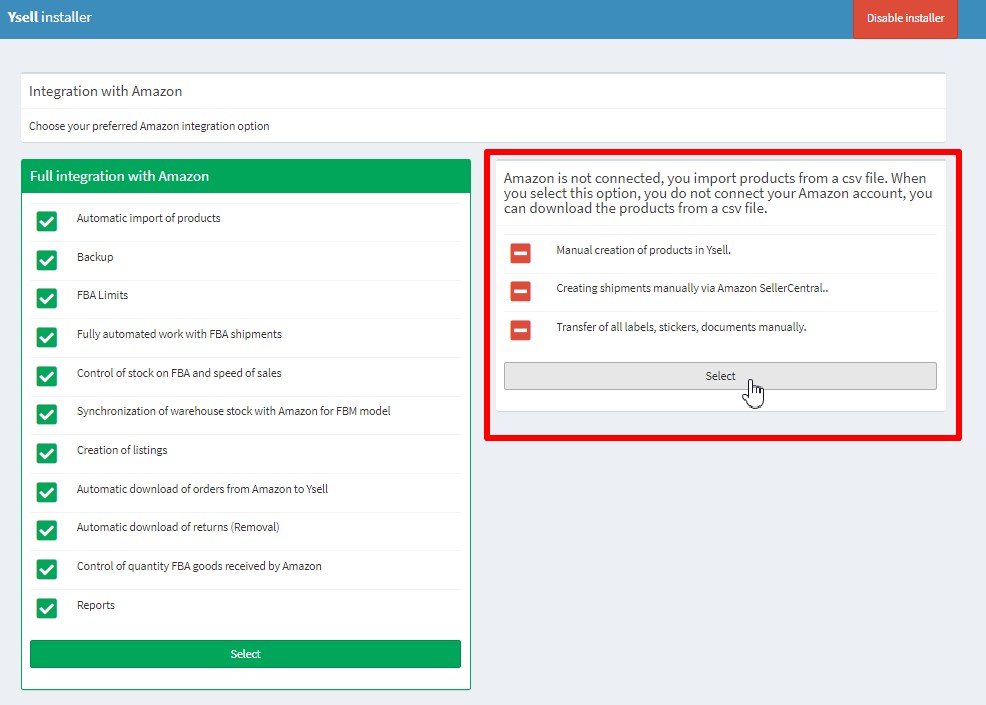Click 'Creating shipments manually via Amazon SellerCentral' text
Viewport: 986px width, 705px height.
coord(692,288)
